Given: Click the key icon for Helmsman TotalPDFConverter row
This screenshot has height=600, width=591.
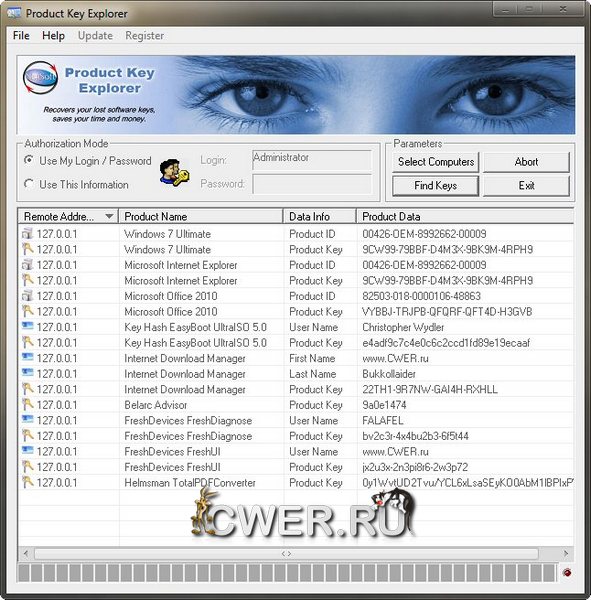Looking at the screenshot, I should coord(28,482).
